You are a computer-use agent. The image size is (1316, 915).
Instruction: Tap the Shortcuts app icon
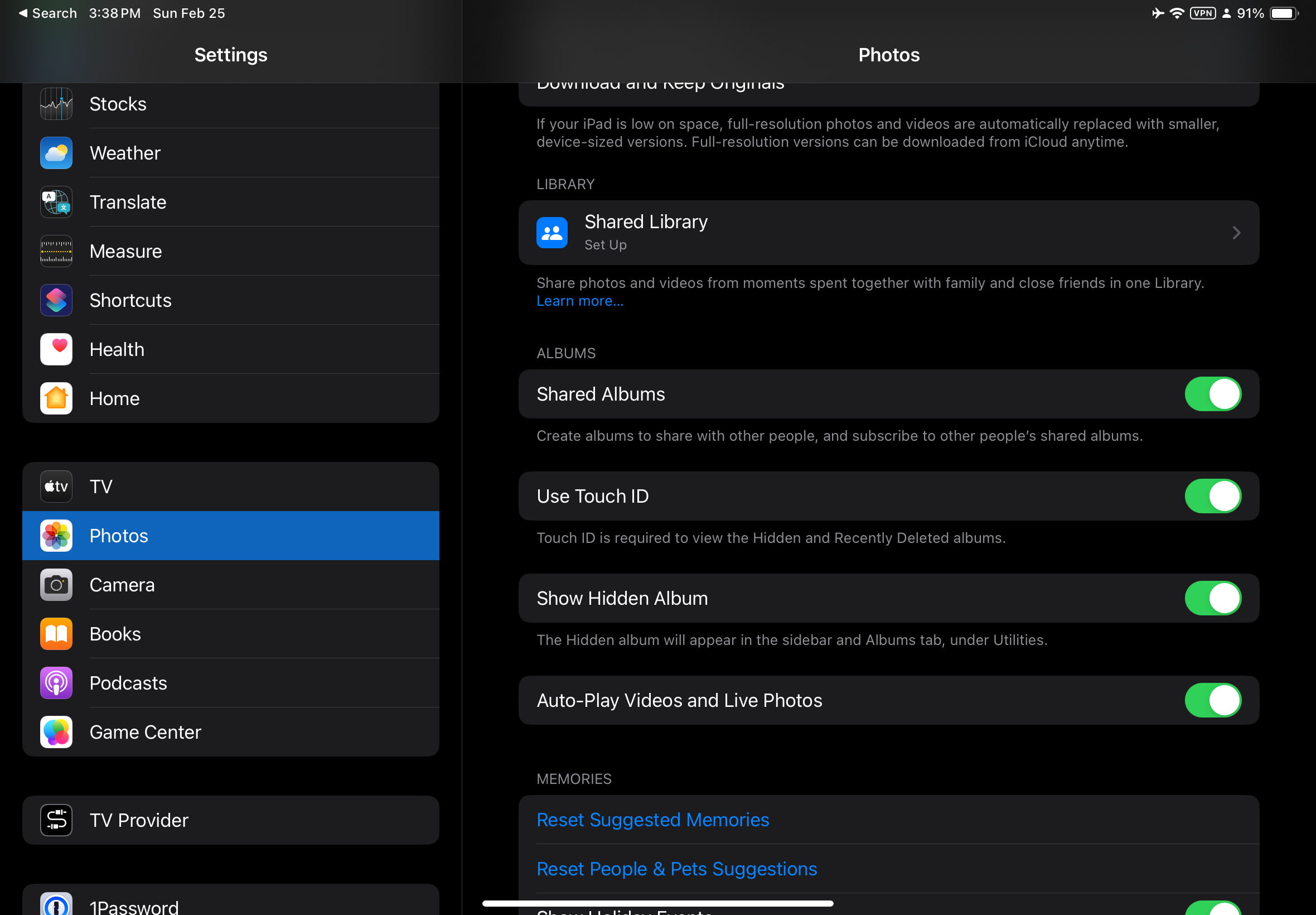coord(56,300)
